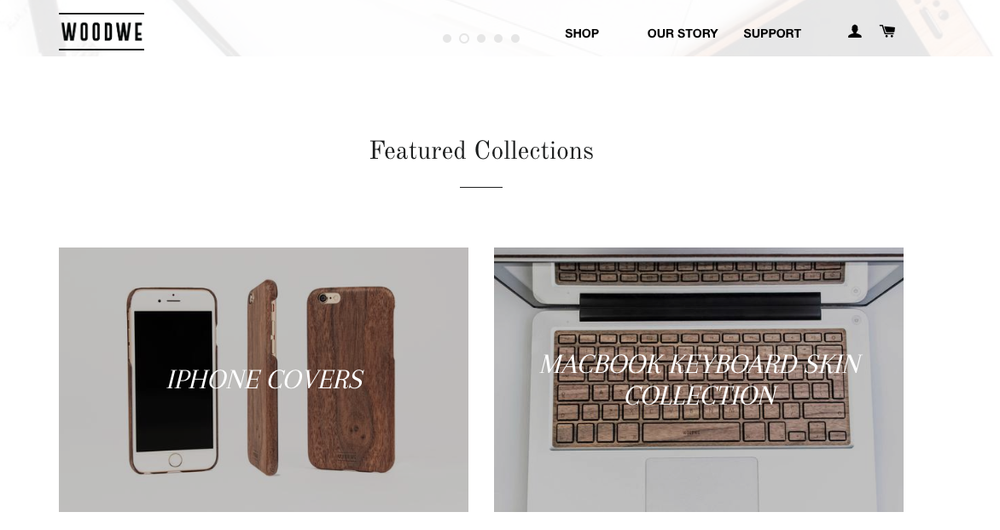Open the OUR STORY page
The image size is (1000, 530).
682,33
